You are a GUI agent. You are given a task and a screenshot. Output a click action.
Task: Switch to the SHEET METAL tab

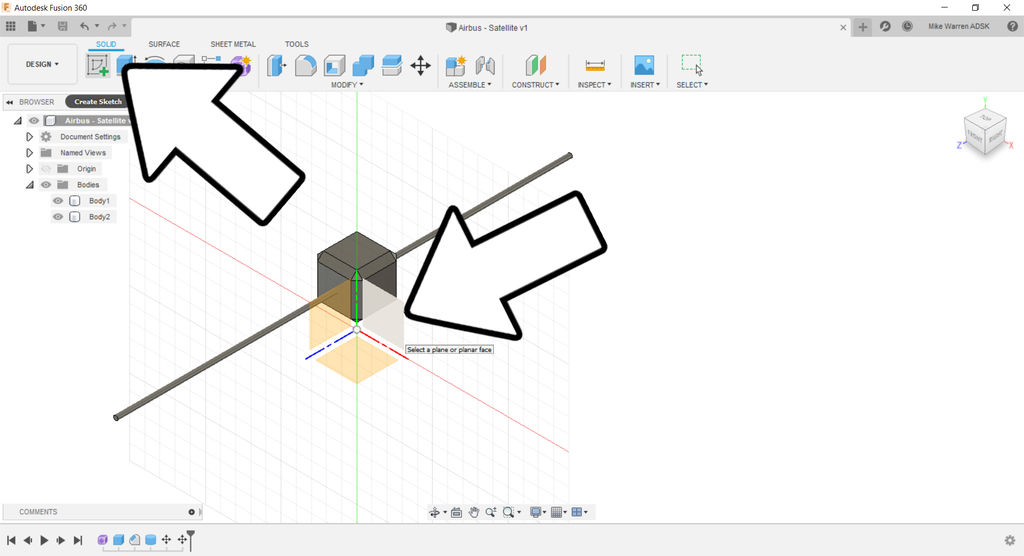[x=233, y=44]
